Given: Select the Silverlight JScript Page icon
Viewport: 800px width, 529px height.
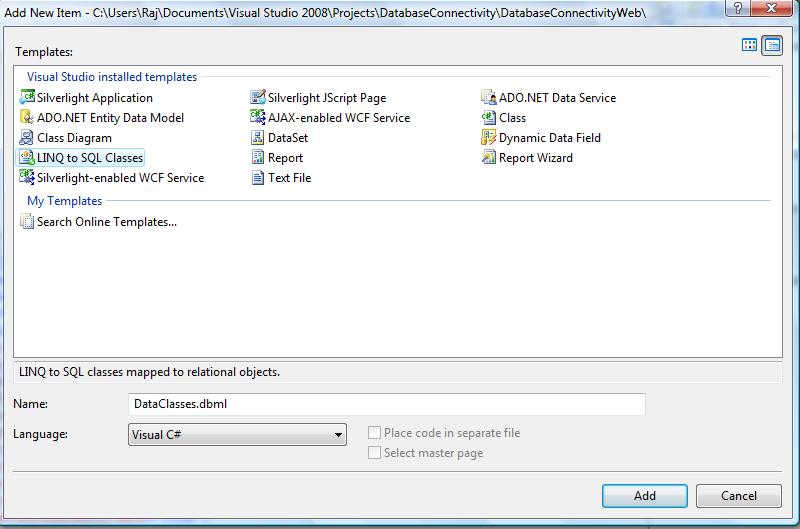Looking at the screenshot, I should click(x=258, y=97).
